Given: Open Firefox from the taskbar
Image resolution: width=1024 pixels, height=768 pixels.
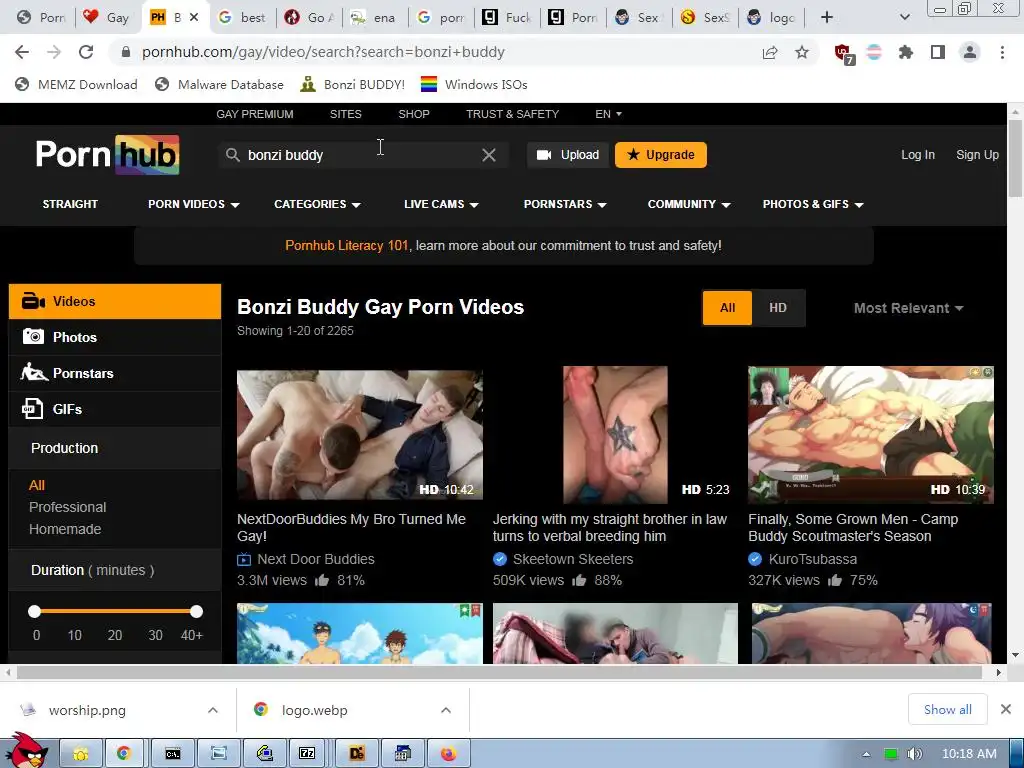Looking at the screenshot, I should pyautogui.click(x=449, y=754).
